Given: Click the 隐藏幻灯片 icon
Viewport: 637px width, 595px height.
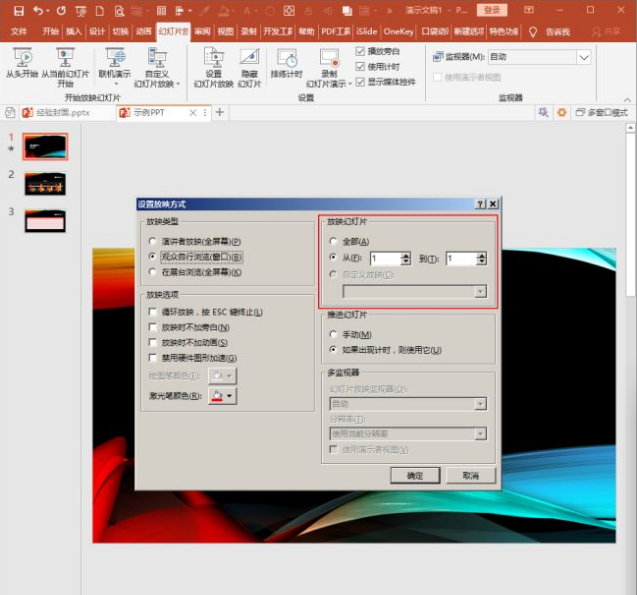Looking at the screenshot, I should point(249,58).
